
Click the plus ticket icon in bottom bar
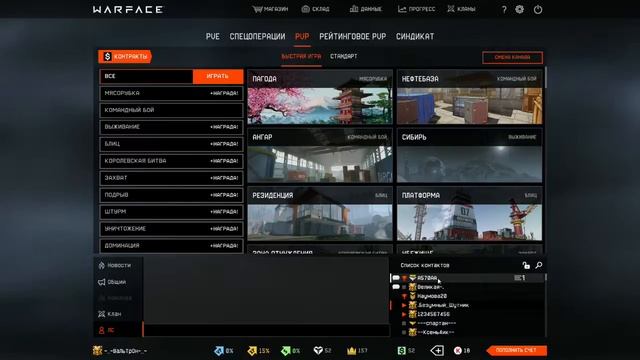tap(437, 351)
